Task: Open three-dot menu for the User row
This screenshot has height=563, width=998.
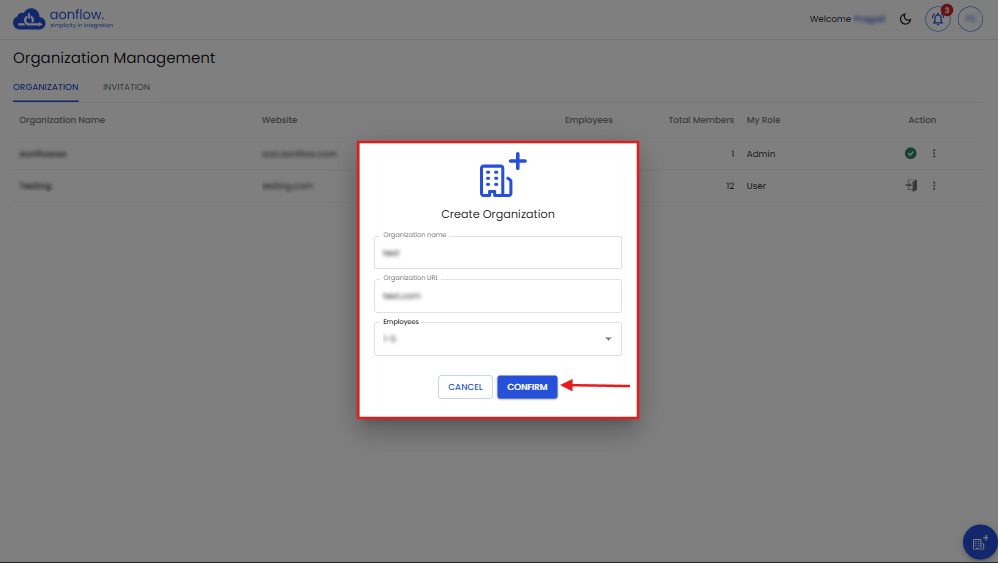Action: 934,186
